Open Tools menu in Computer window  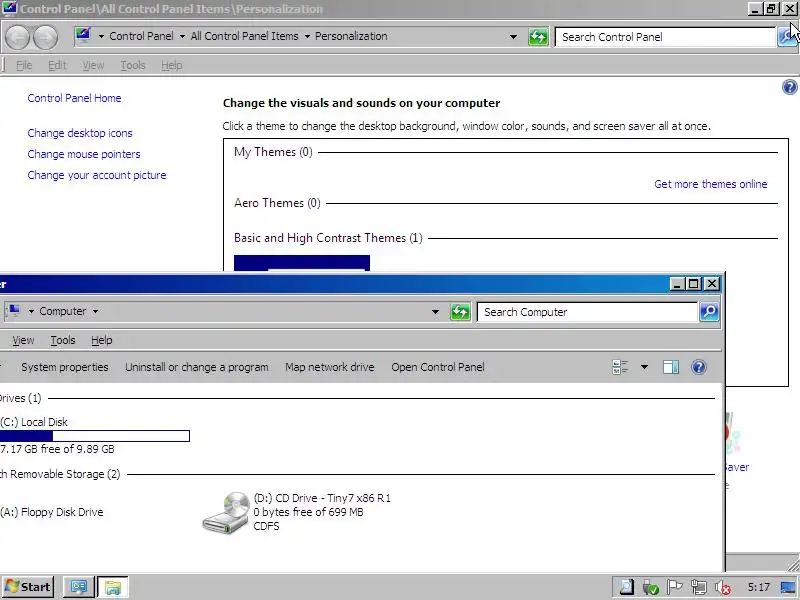(x=63, y=340)
